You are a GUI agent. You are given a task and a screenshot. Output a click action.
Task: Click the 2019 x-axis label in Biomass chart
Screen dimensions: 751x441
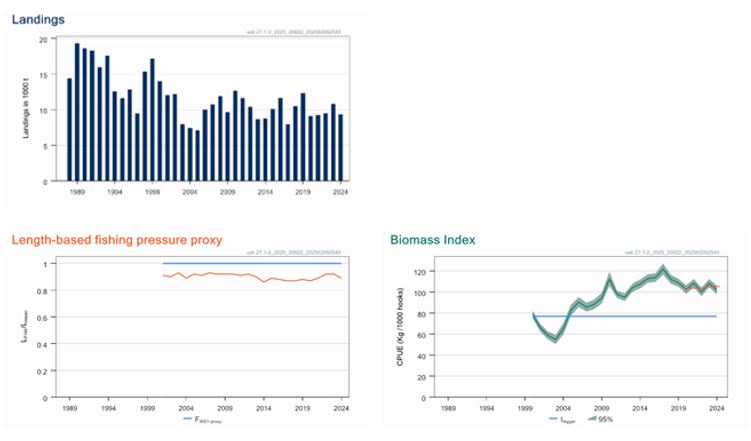pyautogui.click(x=678, y=408)
